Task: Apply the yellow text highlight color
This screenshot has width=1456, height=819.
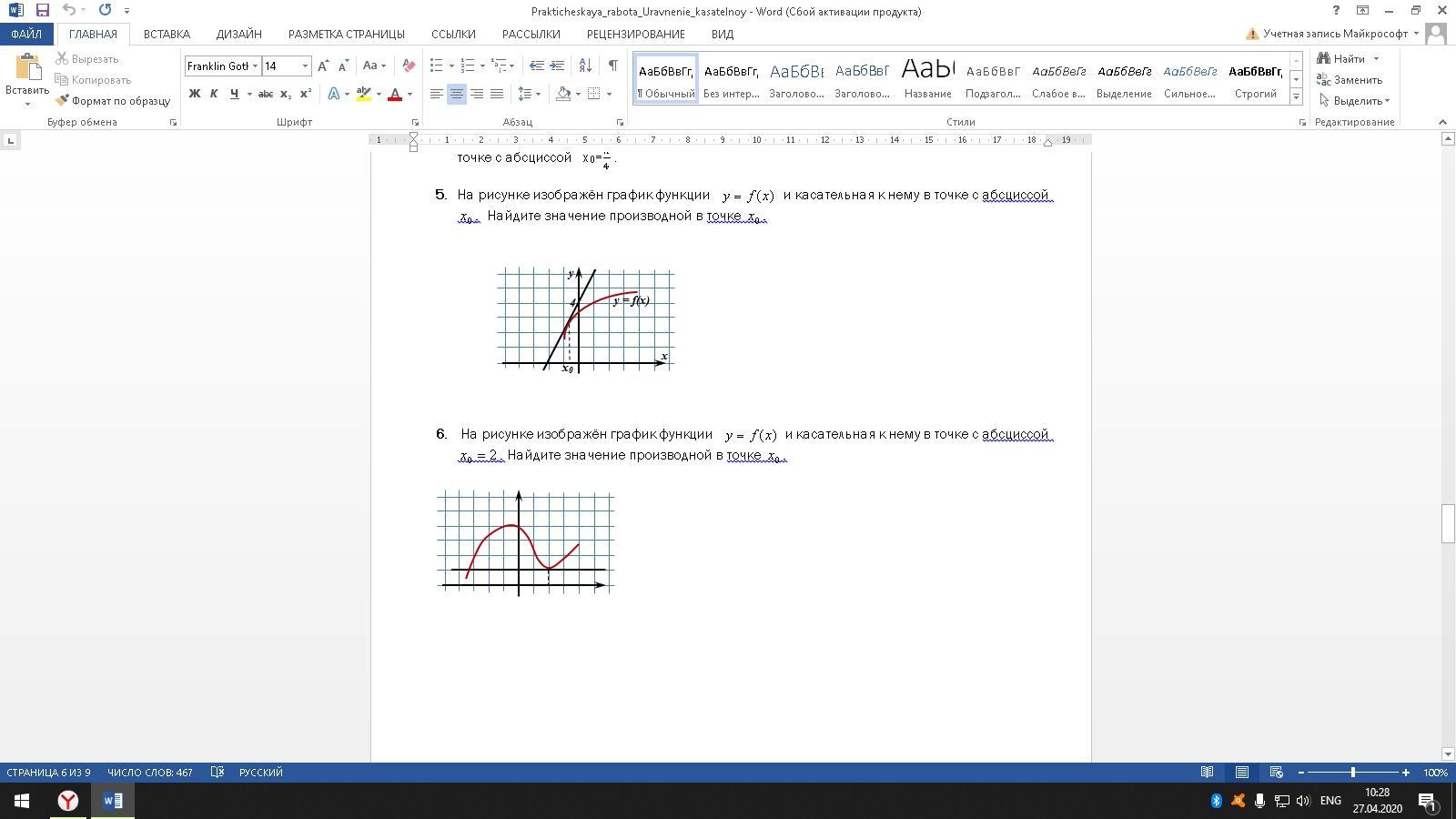Action: 364,94
